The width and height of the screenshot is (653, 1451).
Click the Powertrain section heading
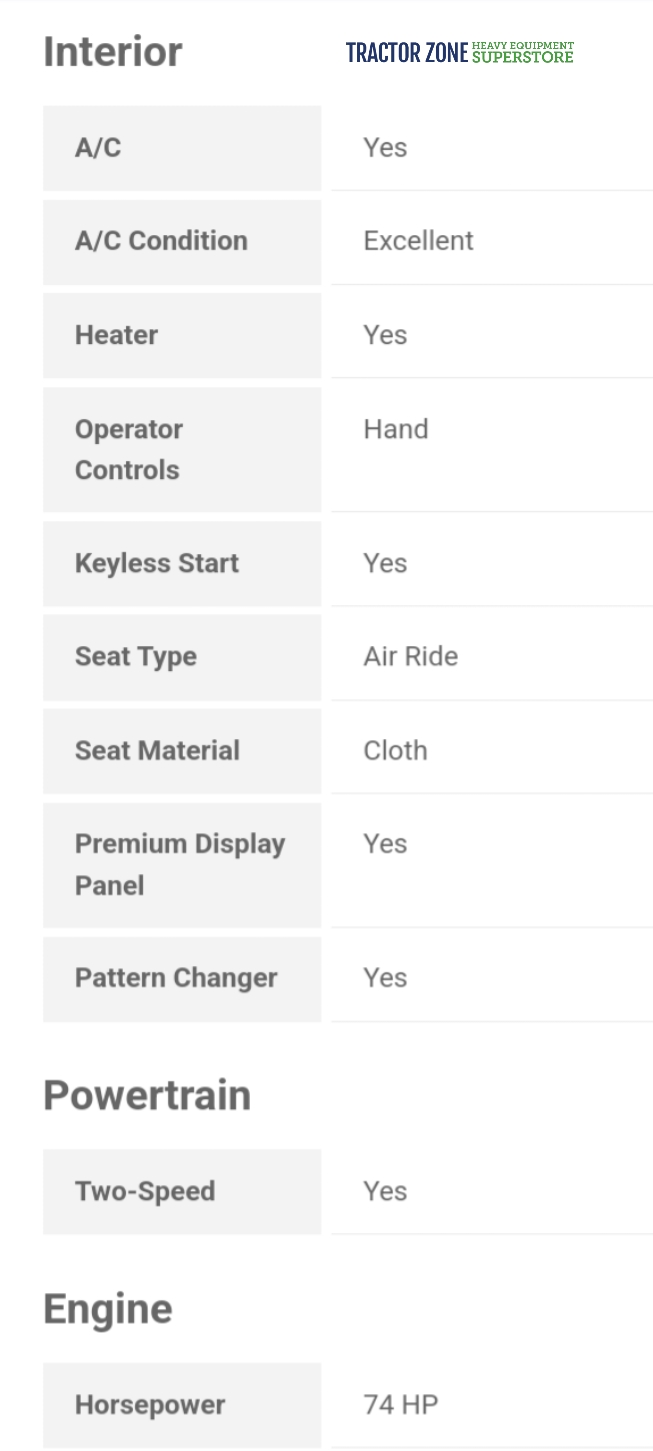147,1095
